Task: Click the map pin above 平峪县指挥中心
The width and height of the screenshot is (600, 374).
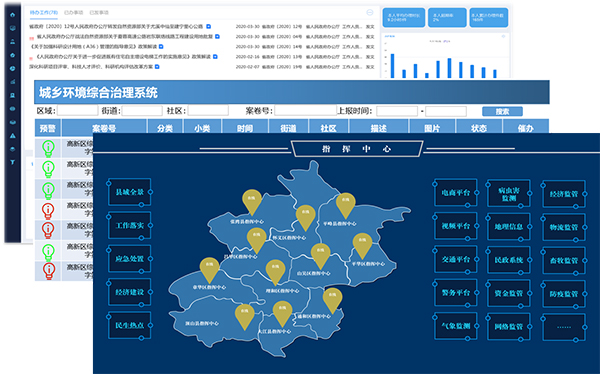Action: (346, 206)
